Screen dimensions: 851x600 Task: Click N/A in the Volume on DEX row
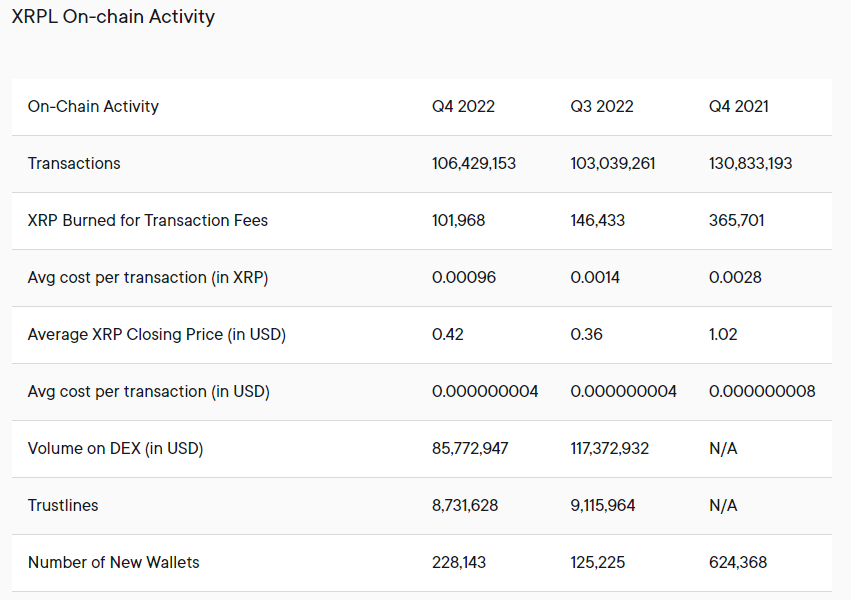coord(723,448)
